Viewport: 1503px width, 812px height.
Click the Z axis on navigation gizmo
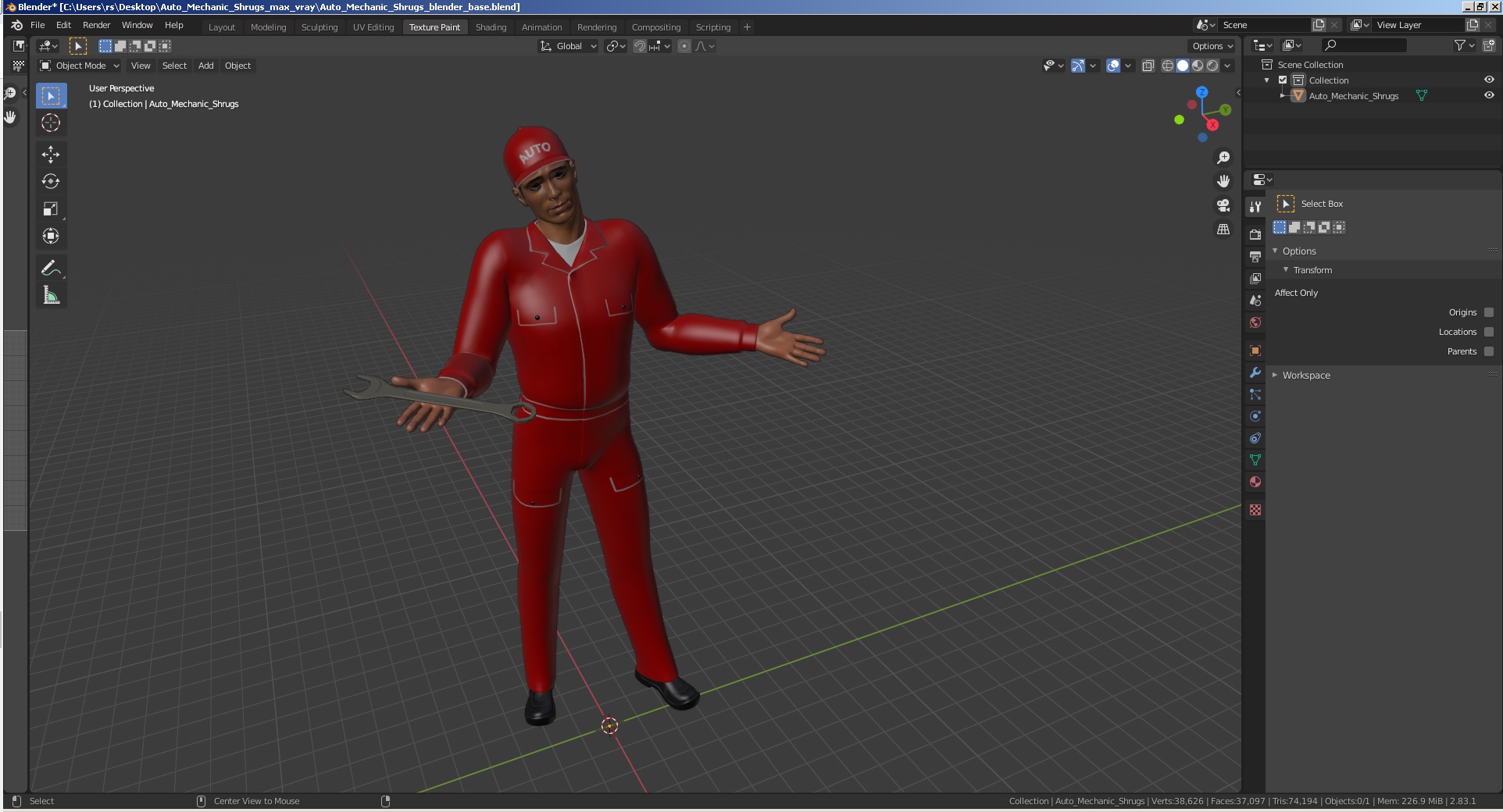pos(1202,92)
